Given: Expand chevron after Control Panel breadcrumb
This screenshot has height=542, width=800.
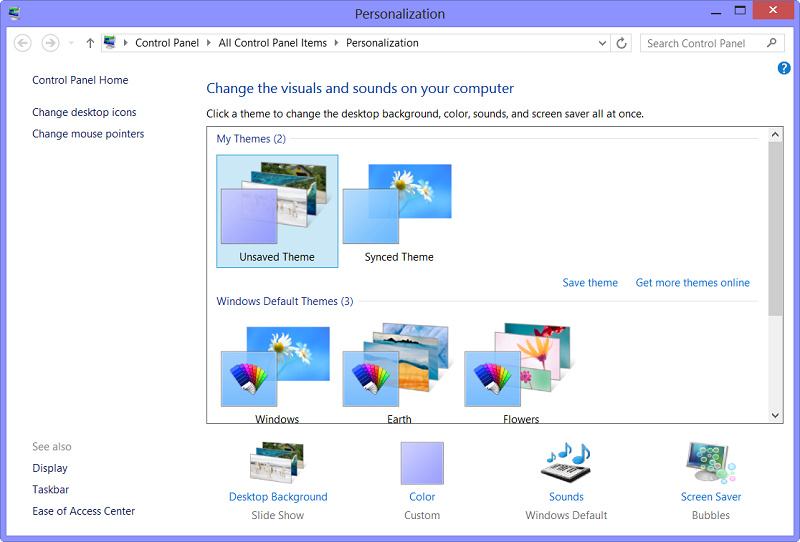Looking at the screenshot, I should click(x=209, y=43).
